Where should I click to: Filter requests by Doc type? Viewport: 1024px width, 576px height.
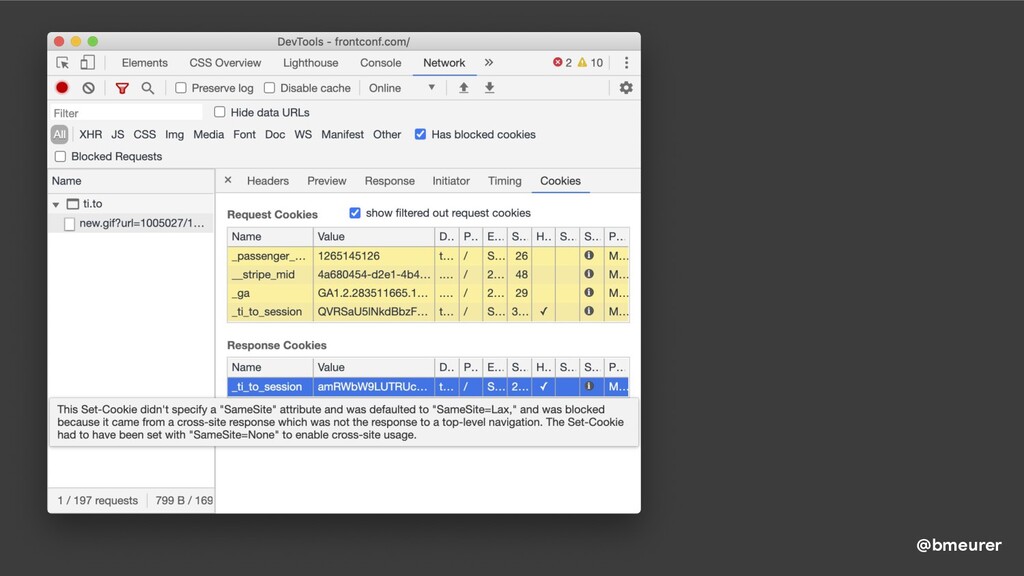[x=275, y=134]
